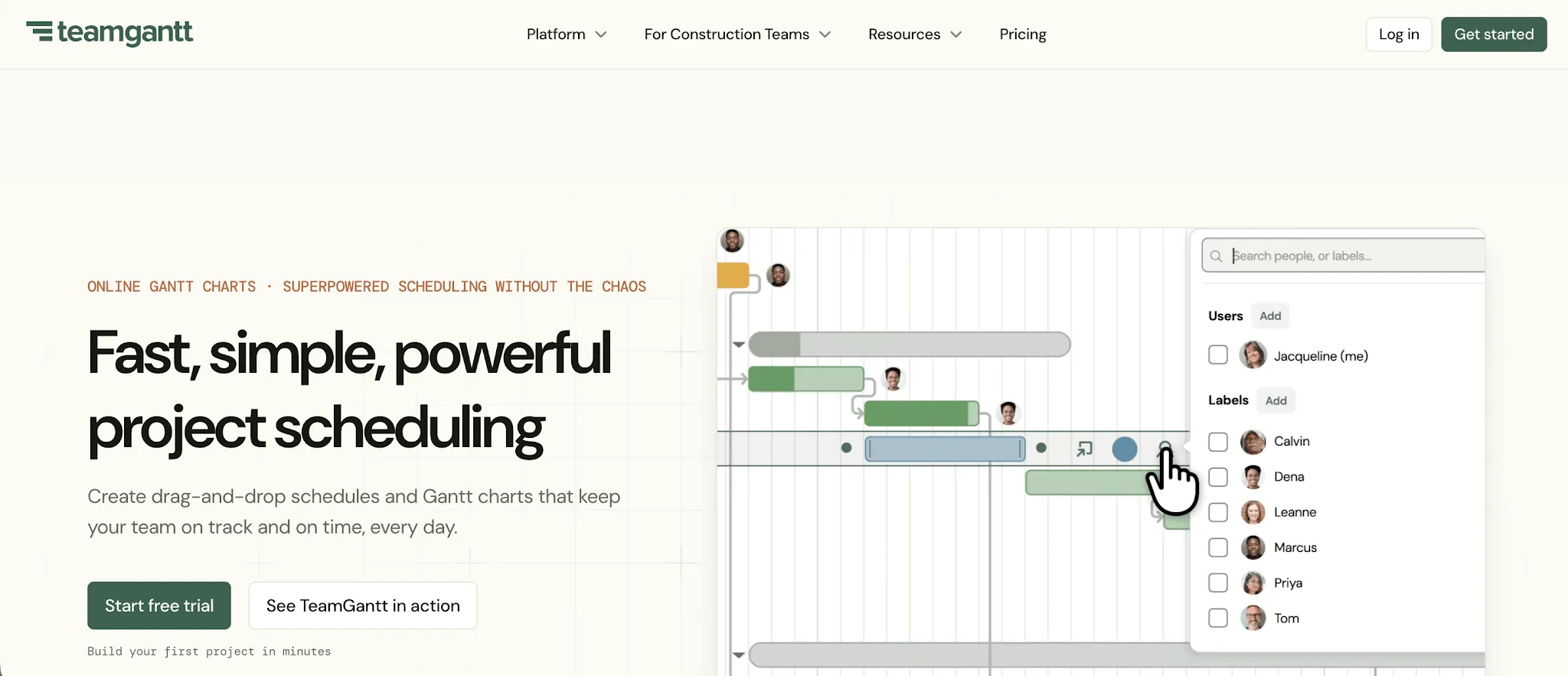
Task: Click Add next to Labels
Action: [x=1276, y=400]
